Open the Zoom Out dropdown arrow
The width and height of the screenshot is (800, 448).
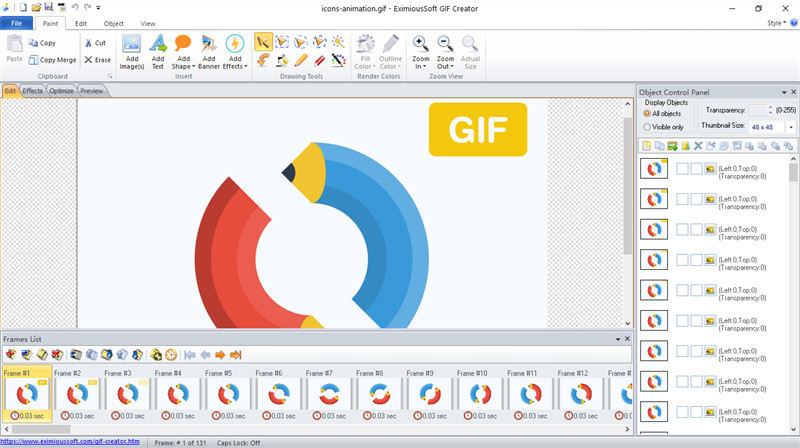tap(452, 66)
